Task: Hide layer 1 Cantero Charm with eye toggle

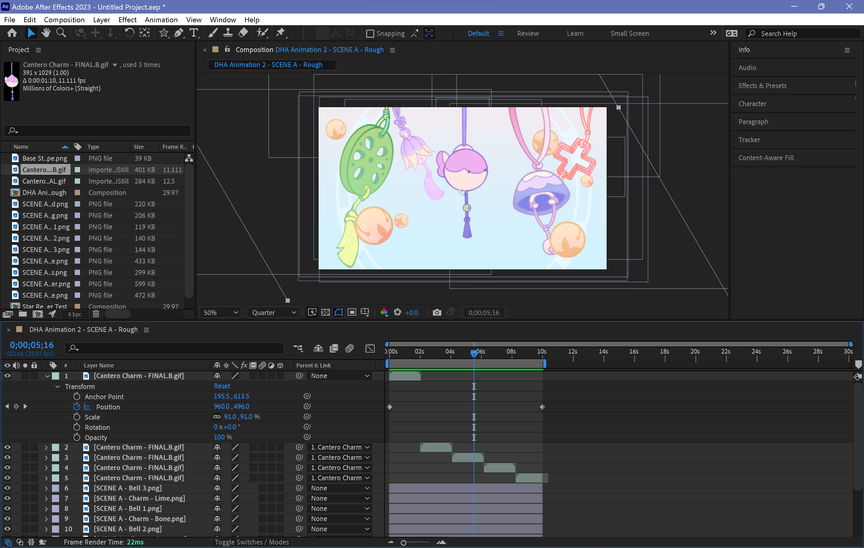Action: 7,376
